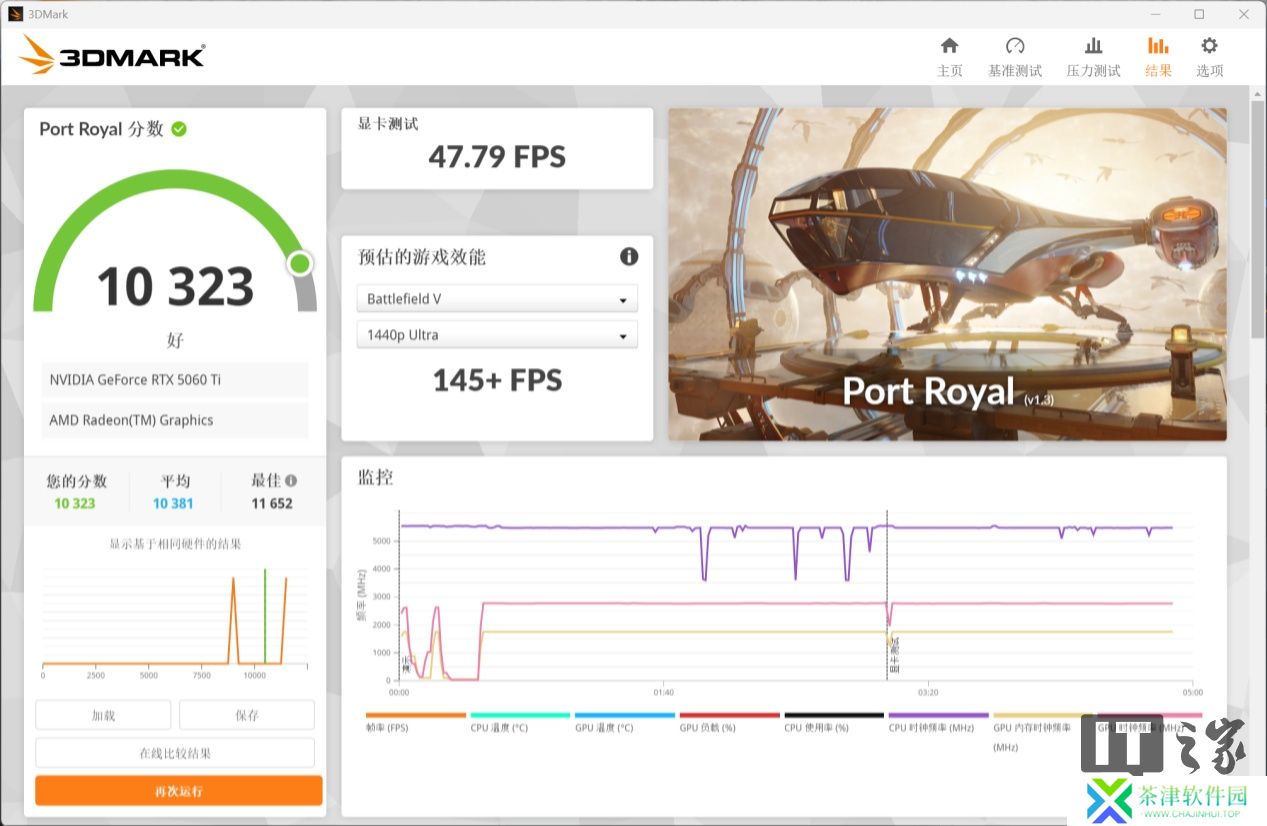Click the average score 10 381
Image resolution: width=1267 pixels, height=826 pixels.
pyautogui.click(x=173, y=504)
